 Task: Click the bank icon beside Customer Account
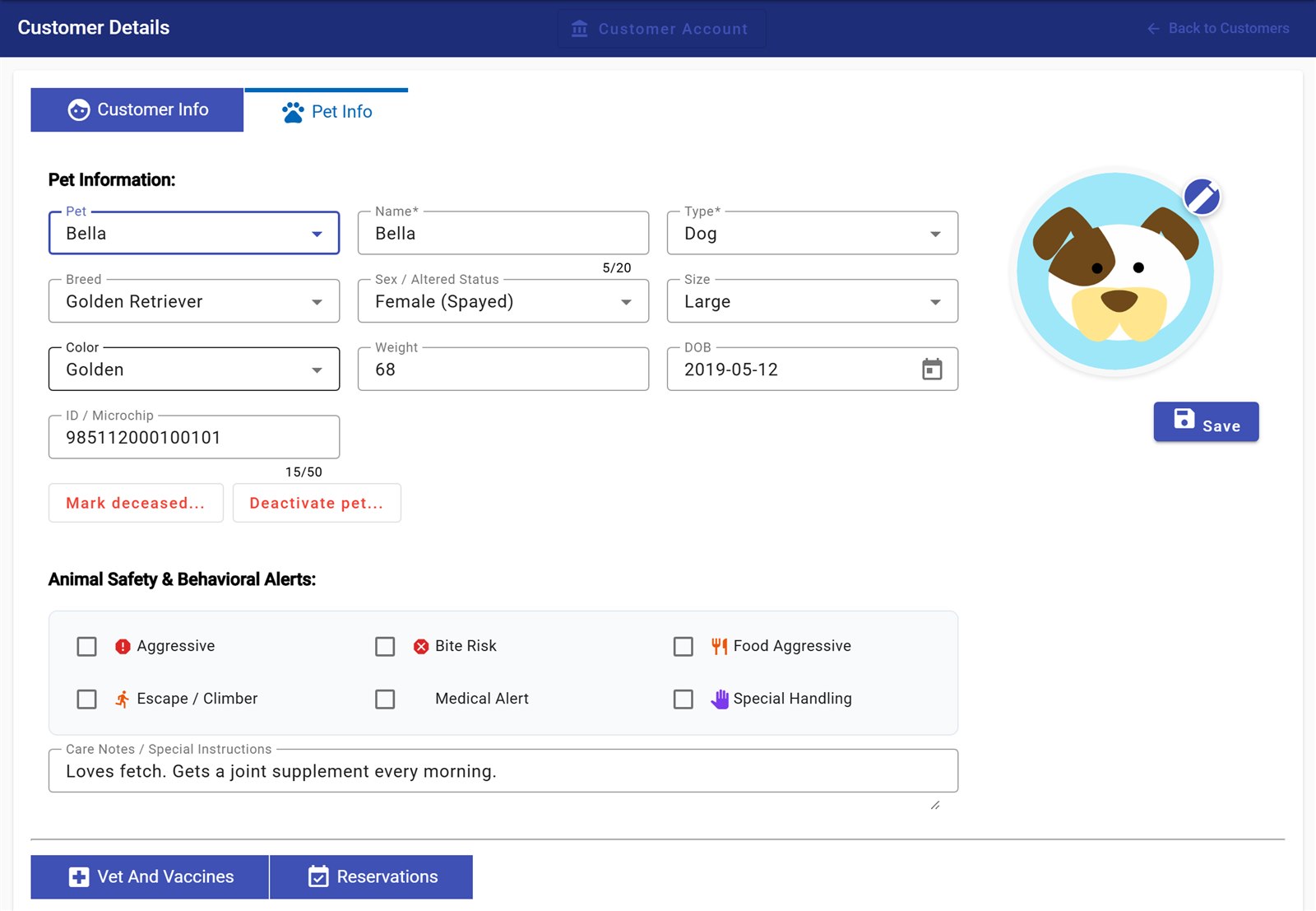[580, 29]
